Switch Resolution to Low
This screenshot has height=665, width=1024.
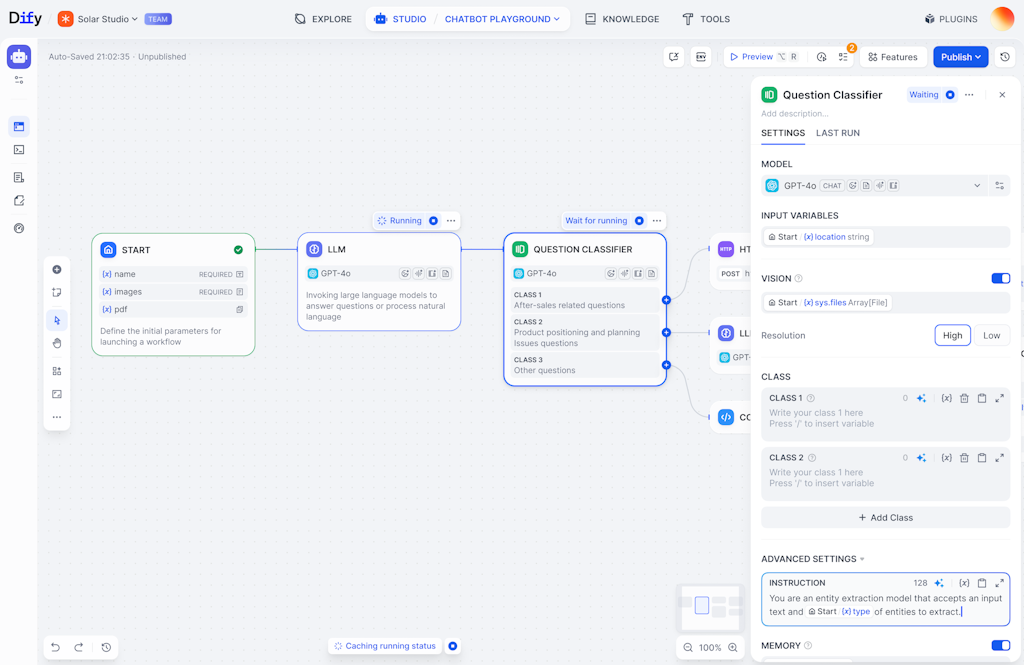click(x=991, y=335)
